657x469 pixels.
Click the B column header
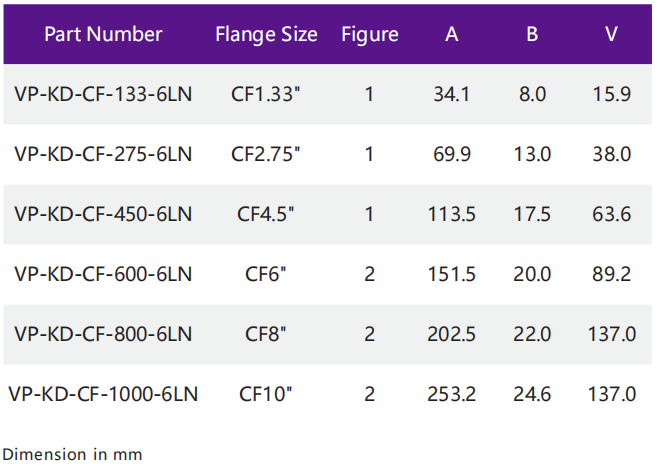(532, 34)
